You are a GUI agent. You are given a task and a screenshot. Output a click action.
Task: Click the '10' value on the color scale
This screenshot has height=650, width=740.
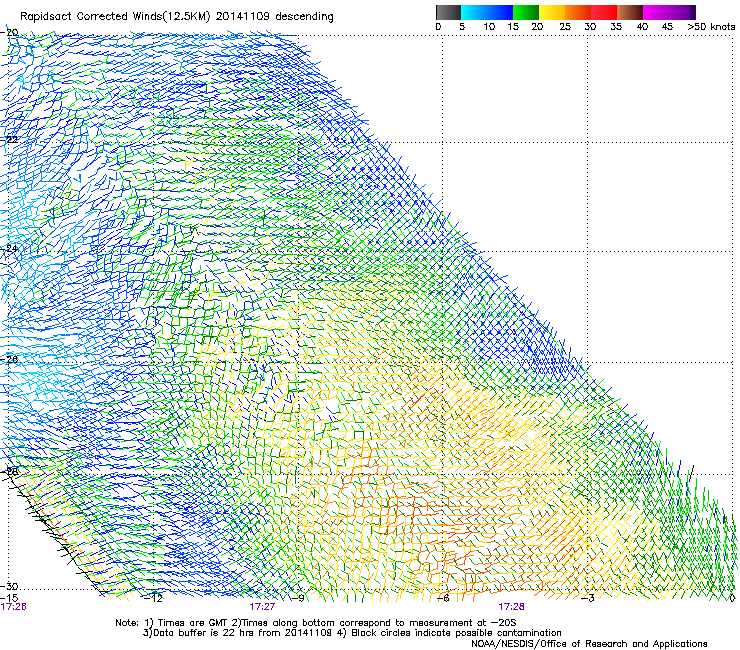pos(489,27)
